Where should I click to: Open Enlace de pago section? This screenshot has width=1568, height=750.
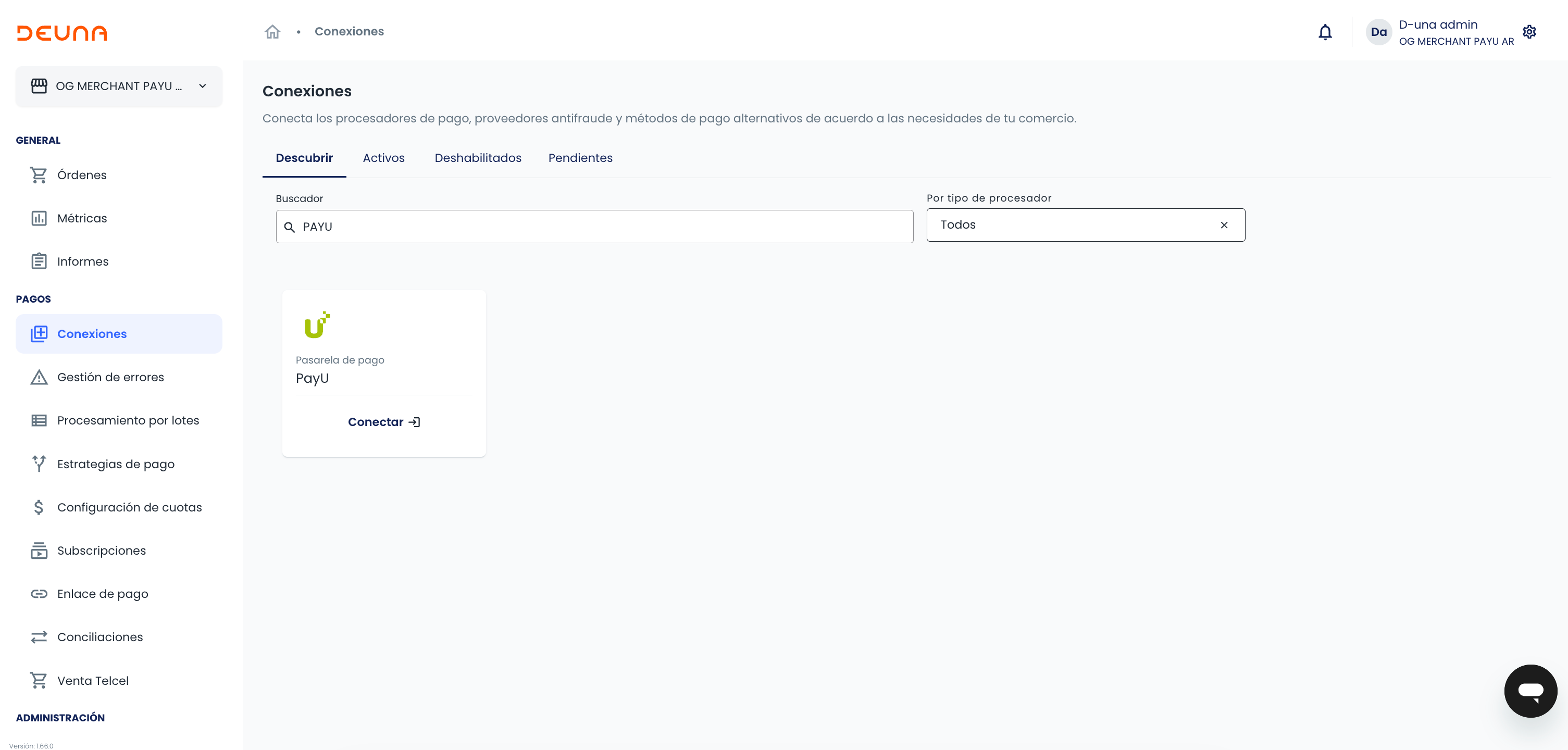pos(102,594)
